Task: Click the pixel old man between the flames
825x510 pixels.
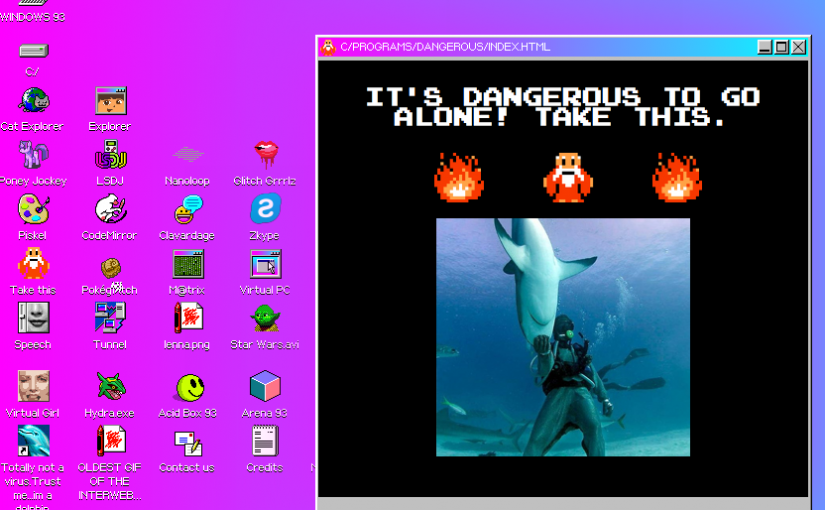Action: pyautogui.click(x=568, y=177)
